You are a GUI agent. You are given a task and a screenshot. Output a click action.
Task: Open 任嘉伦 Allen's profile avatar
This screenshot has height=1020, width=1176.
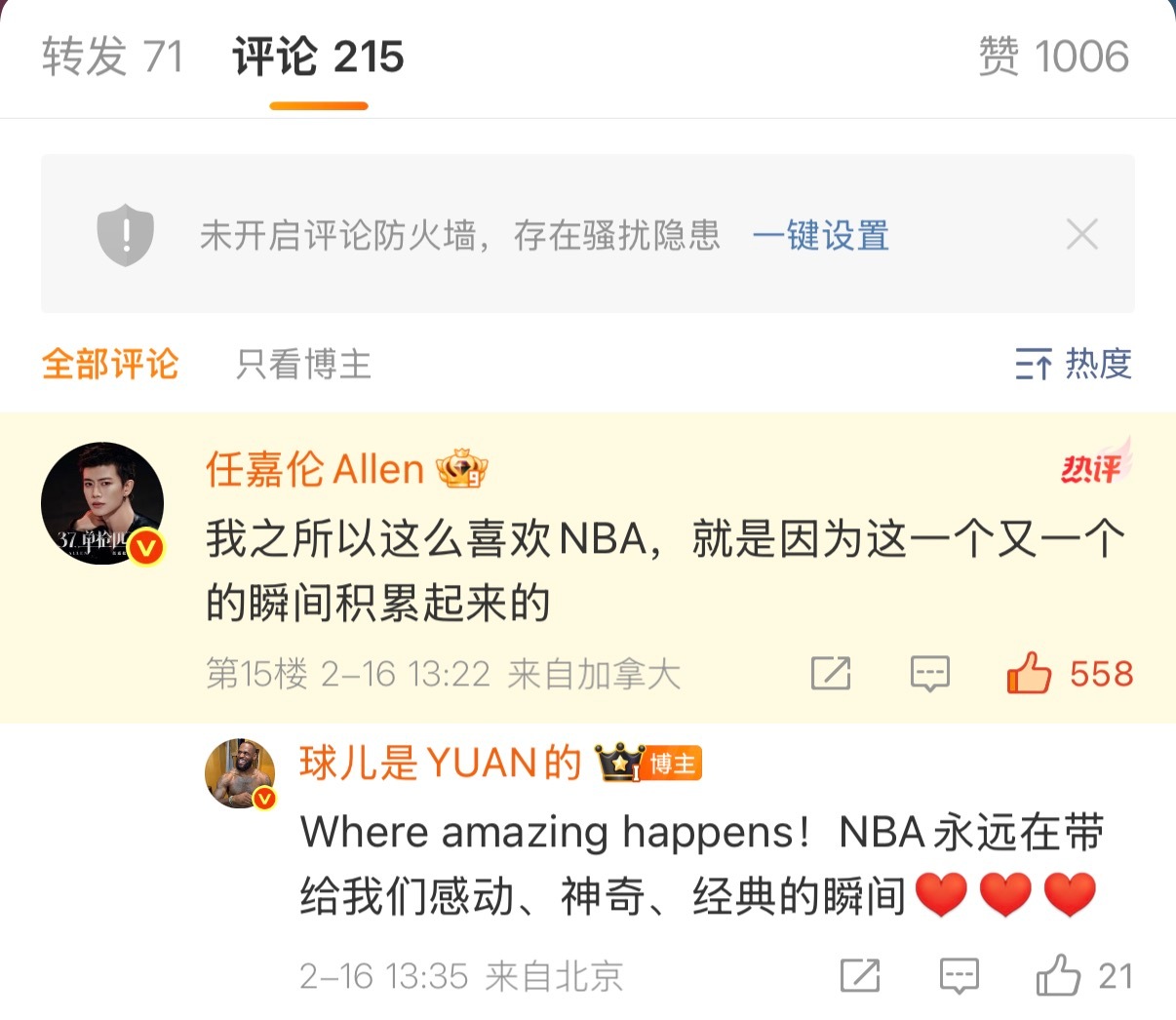(x=102, y=504)
